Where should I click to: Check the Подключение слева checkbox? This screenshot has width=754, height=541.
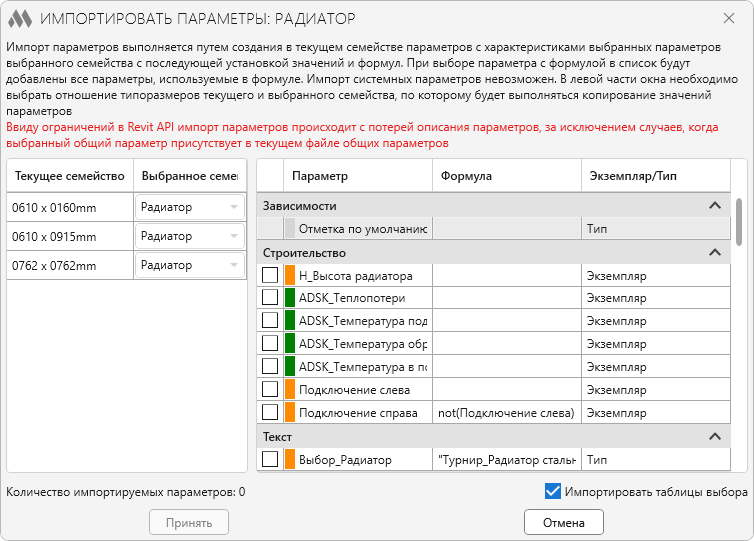point(270,390)
